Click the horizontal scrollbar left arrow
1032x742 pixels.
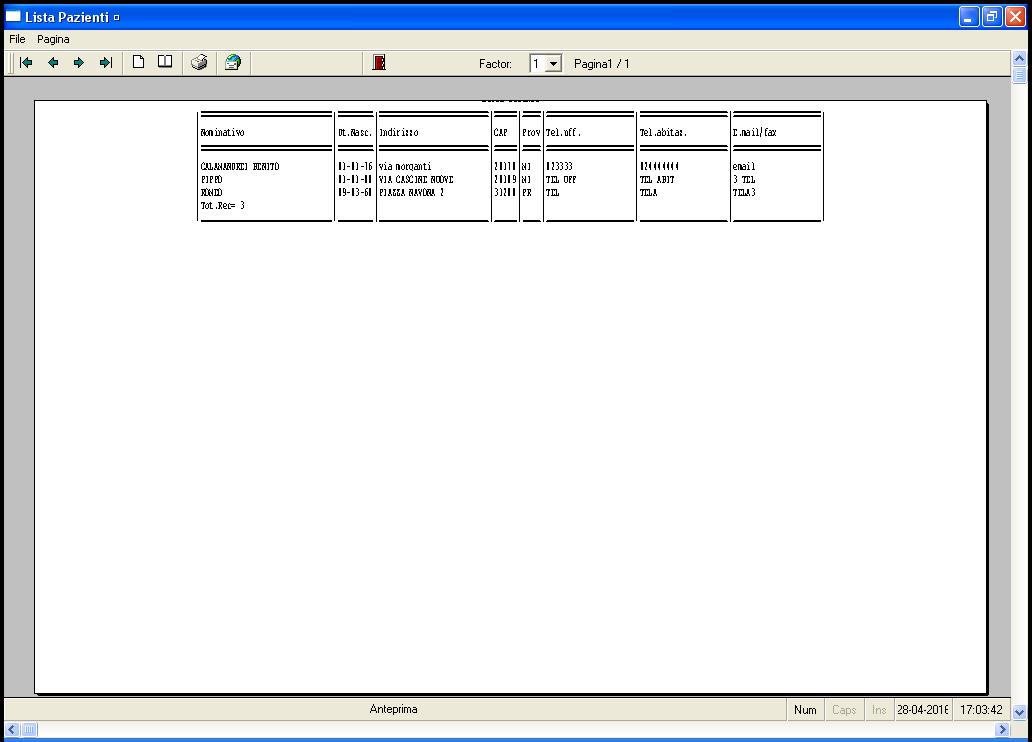click(x=12, y=729)
